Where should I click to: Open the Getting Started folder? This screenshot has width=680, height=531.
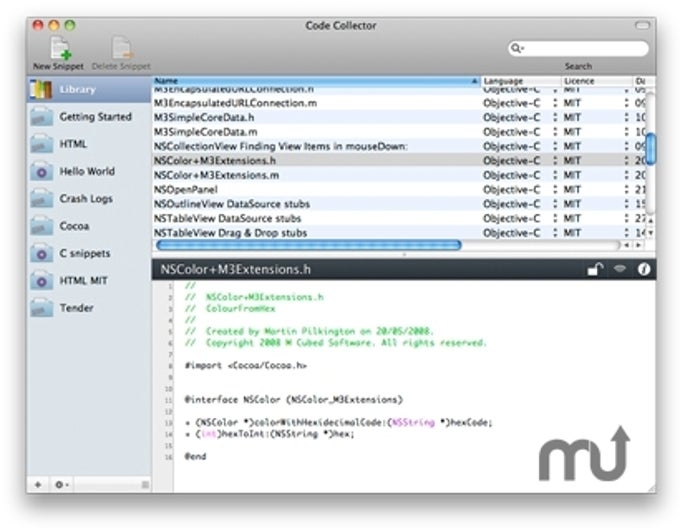tap(89, 117)
